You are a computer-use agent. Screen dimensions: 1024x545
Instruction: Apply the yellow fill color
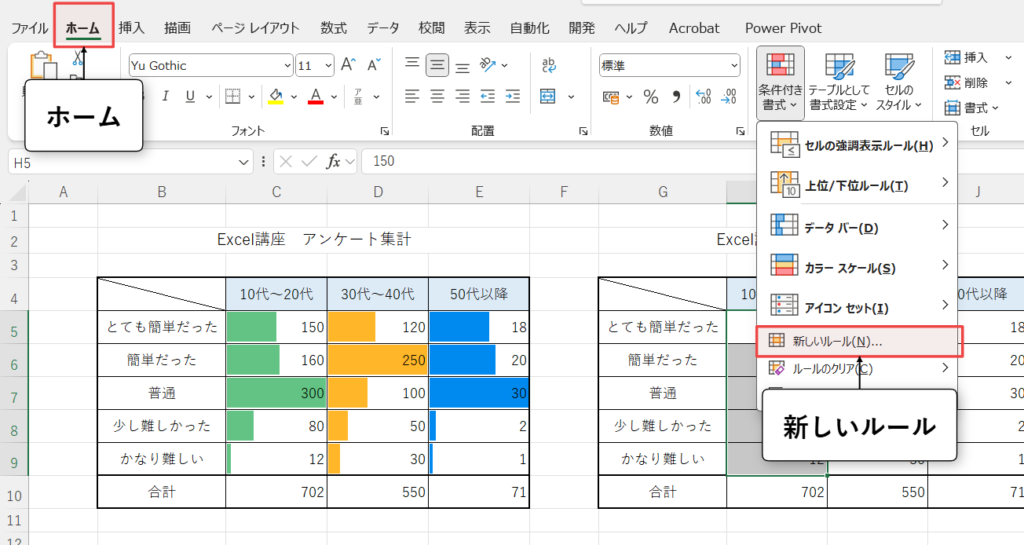coord(274,97)
